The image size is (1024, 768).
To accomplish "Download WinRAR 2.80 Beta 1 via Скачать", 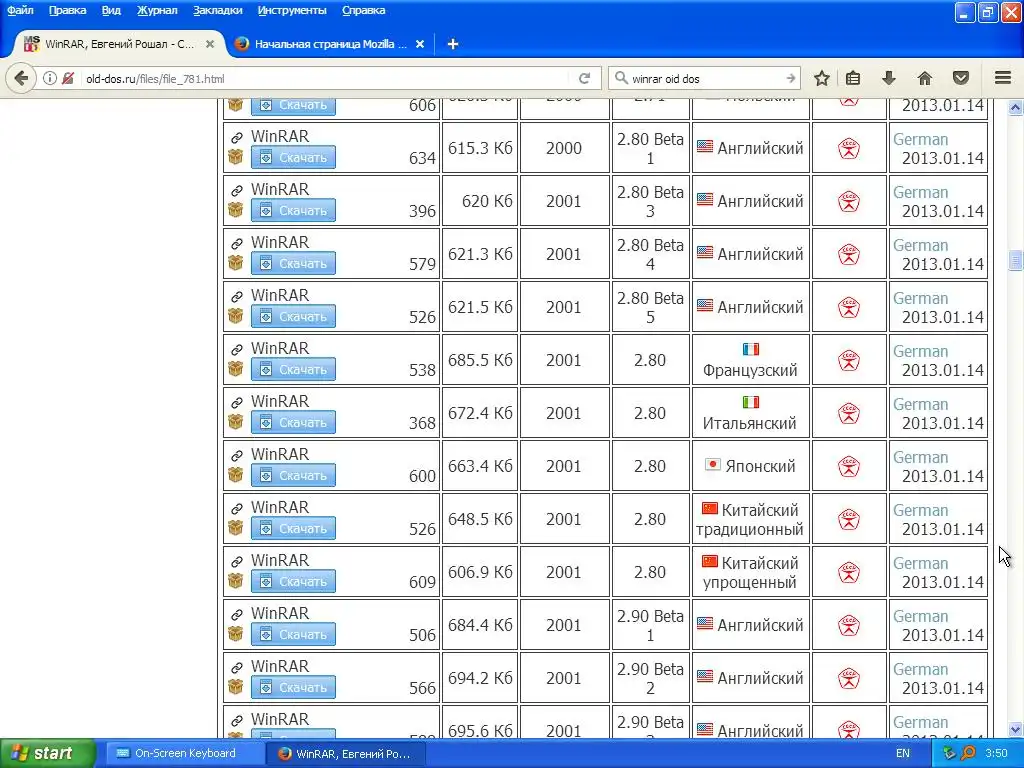I will click(293, 157).
